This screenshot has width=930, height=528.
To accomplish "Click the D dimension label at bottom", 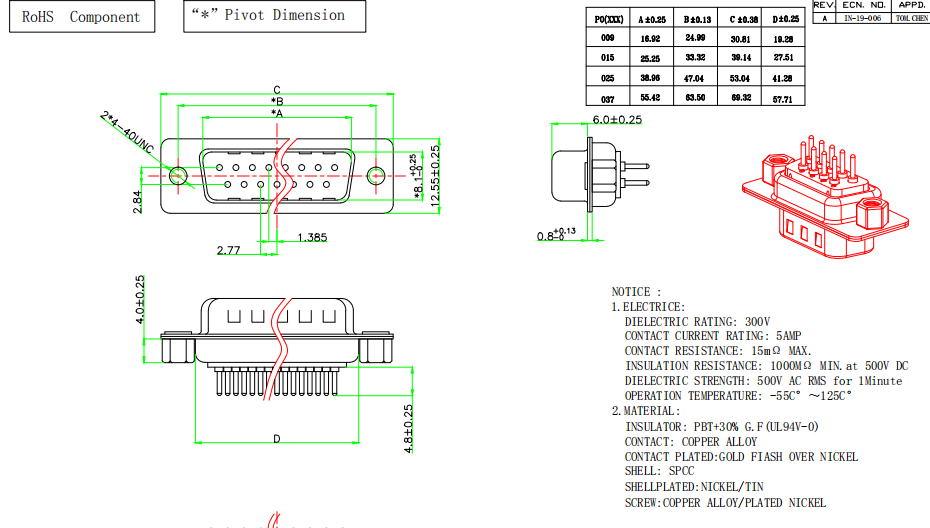I will pos(276,439).
